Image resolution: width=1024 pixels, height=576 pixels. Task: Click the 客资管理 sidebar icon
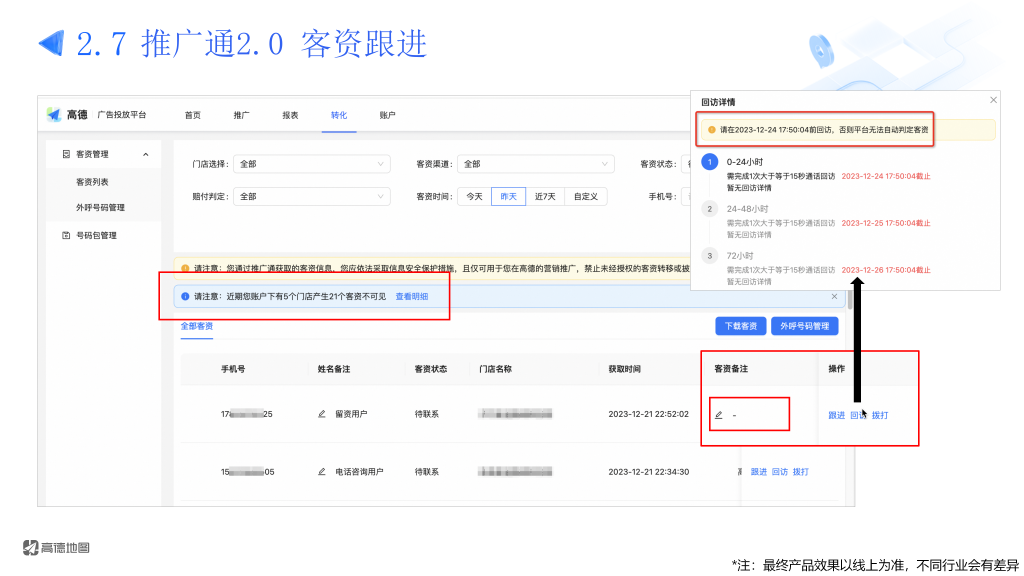66,154
